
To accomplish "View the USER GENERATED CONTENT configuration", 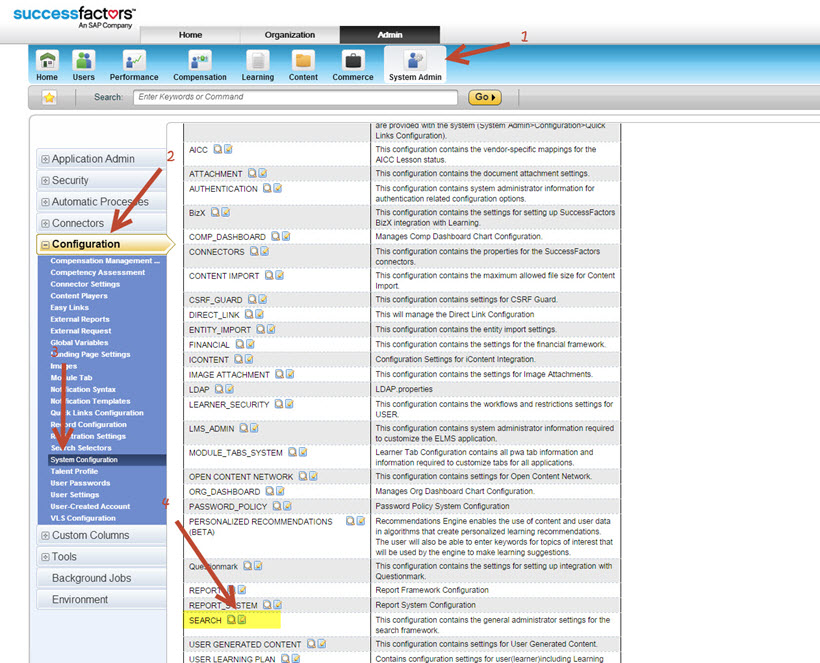I will tap(311, 644).
